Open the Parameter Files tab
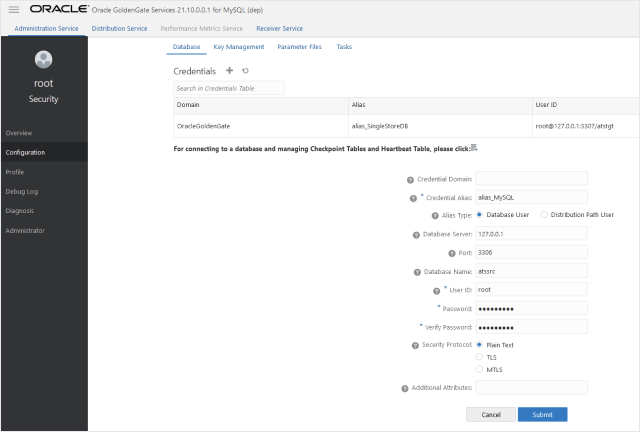The image size is (640, 432). click(299, 47)
